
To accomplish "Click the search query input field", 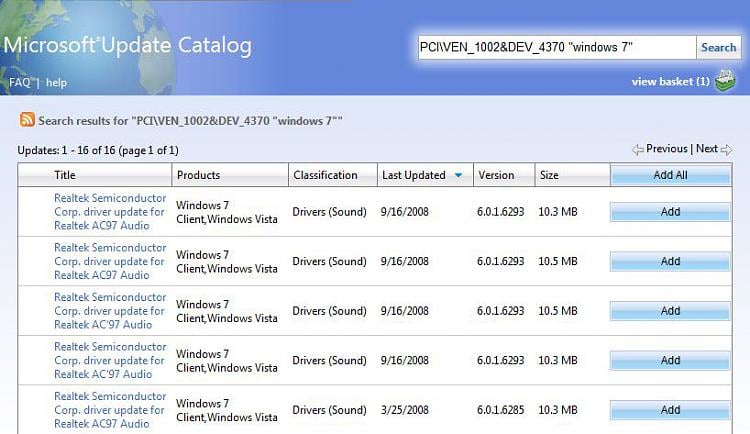I will tap(557, 47).
